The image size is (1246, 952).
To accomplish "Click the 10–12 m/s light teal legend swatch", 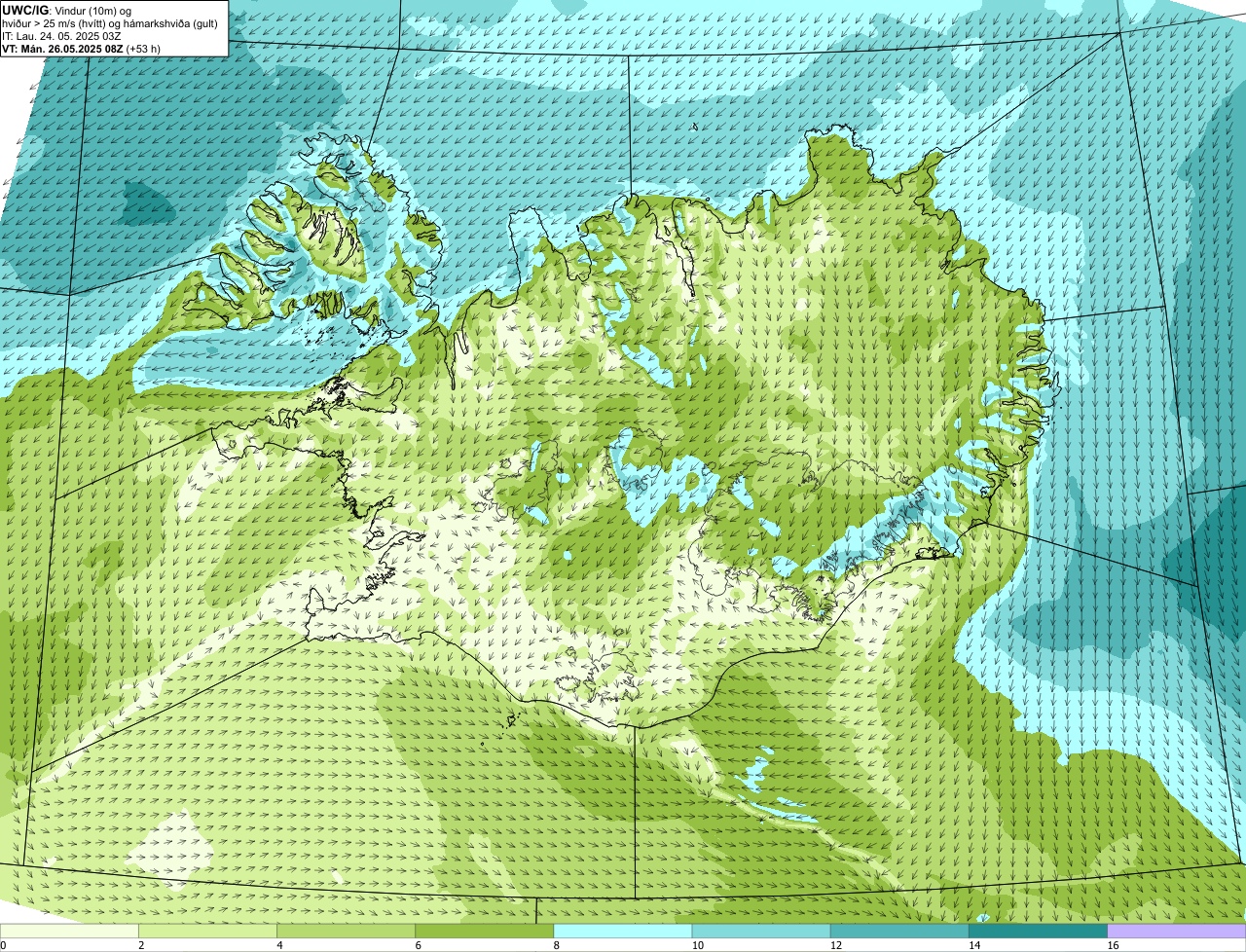I will point(761,931).
